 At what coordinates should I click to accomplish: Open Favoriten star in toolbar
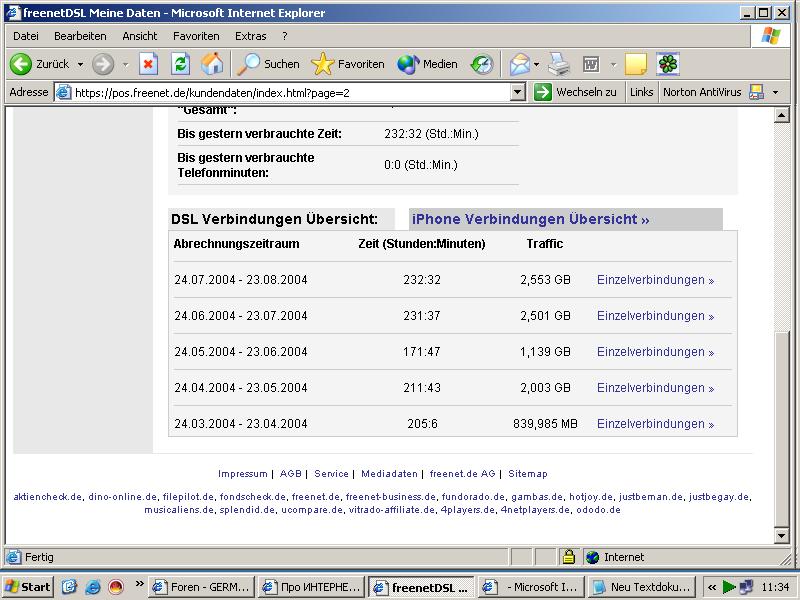347,64
